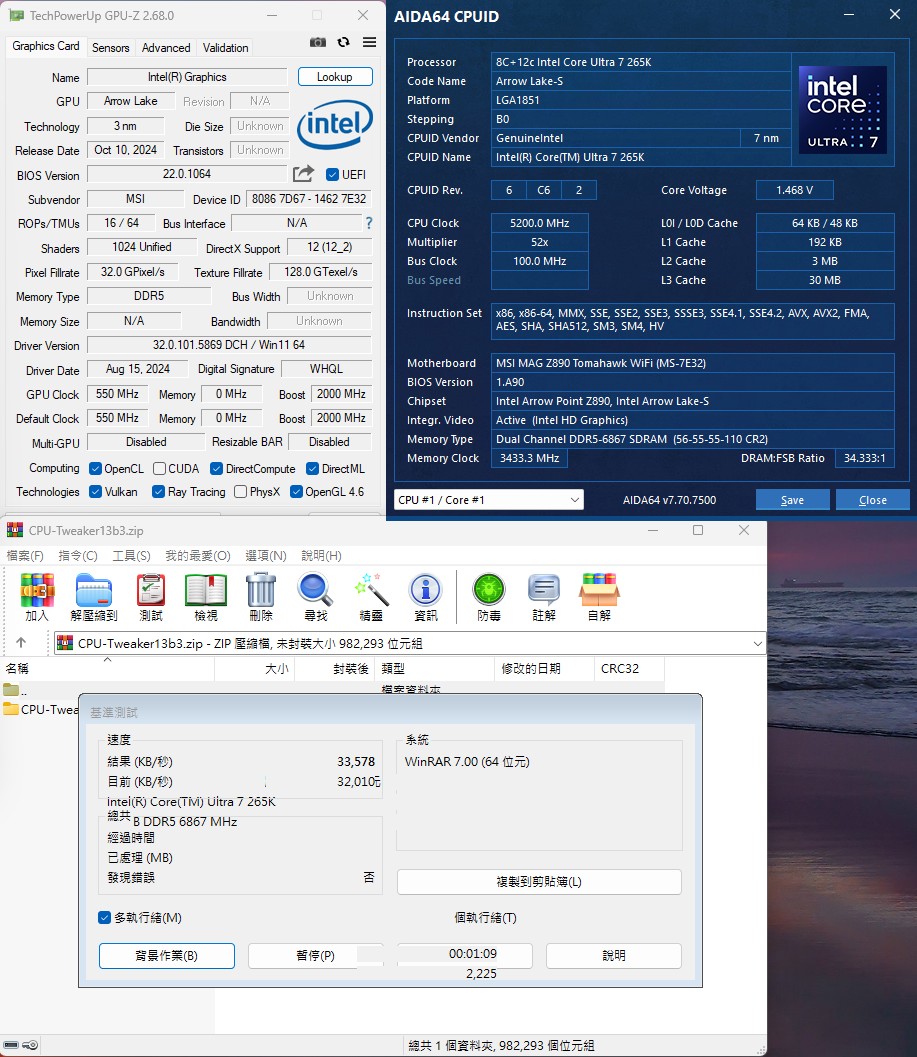
Task: Toggle the multithreading (多執行緒) checkbox
Action: (105, 917)
